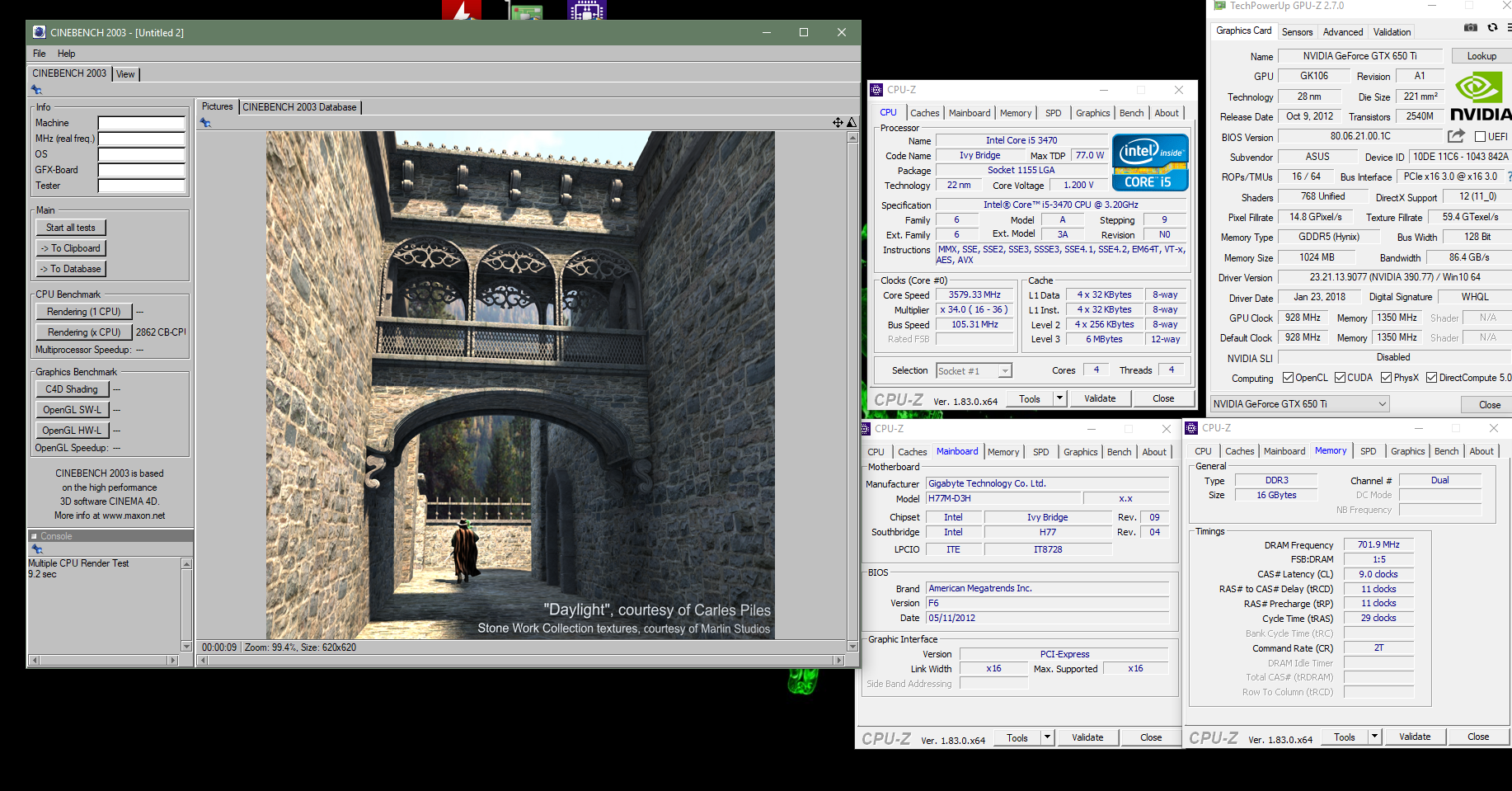Click the Machine input field

(142, 123)
